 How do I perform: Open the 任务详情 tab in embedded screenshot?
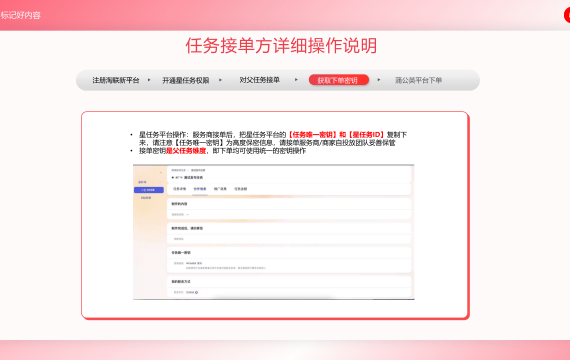(x=180, y=189)
